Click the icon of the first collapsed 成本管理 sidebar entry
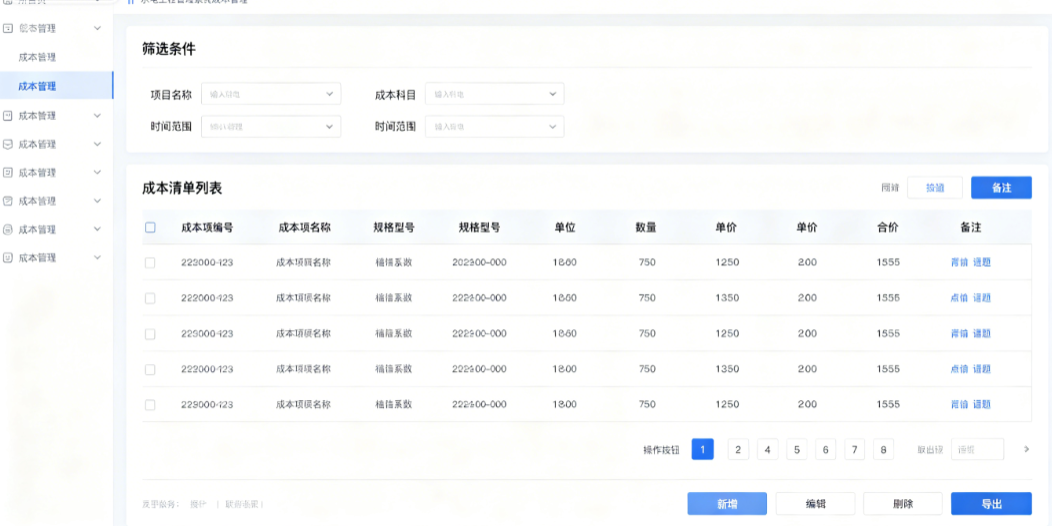This screenshot has width=1052, height=526. [x=8, y=115]
